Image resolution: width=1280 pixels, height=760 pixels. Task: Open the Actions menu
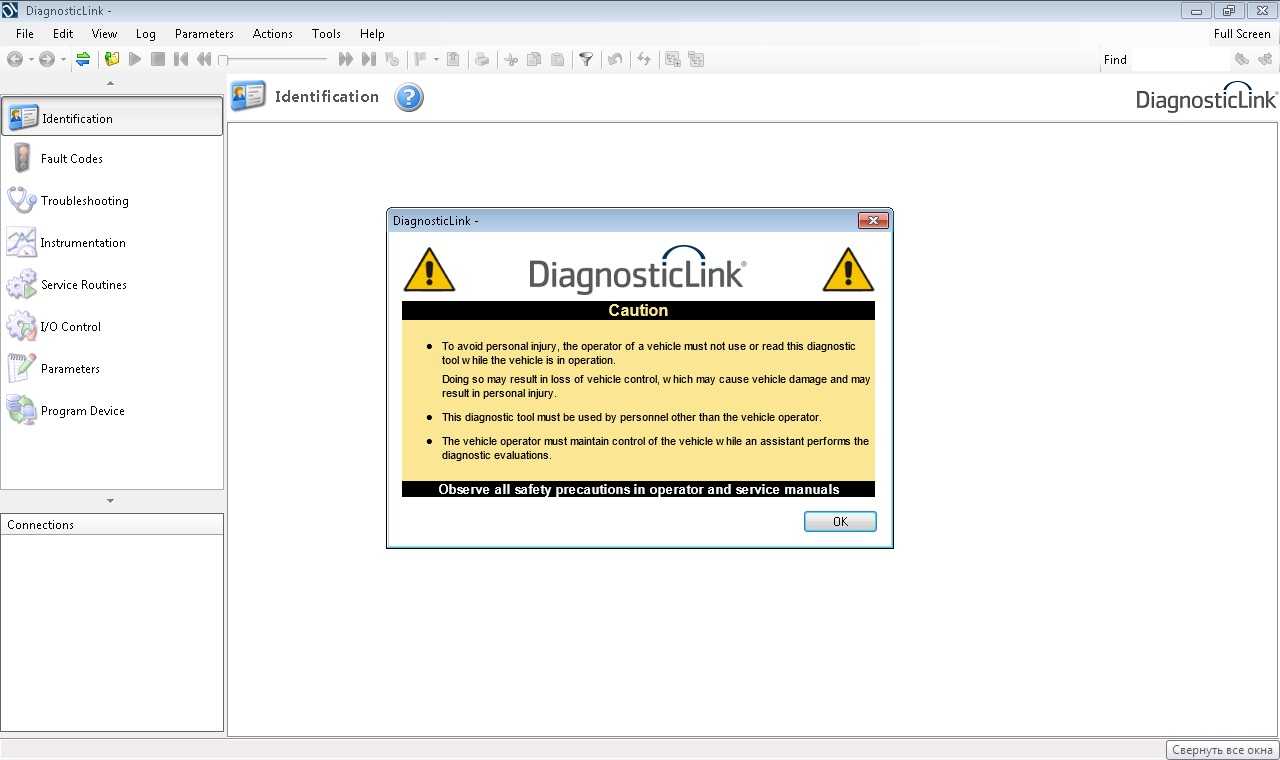pyautogui.click(x=272, y=34)
